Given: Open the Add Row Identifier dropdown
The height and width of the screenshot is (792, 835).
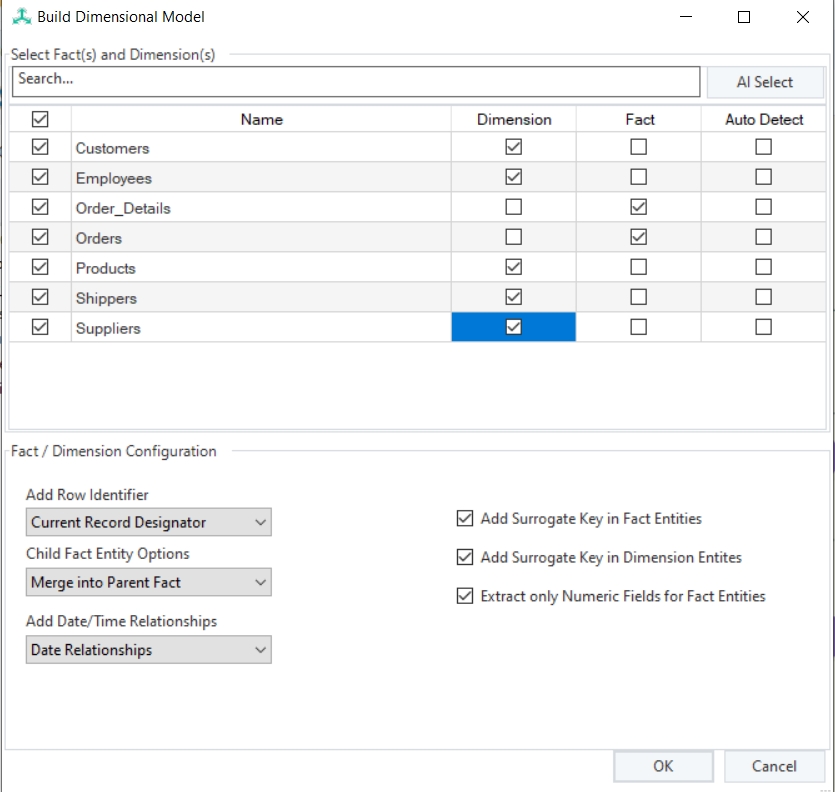Looking at the screenshot, I should [x=149, y=522].
